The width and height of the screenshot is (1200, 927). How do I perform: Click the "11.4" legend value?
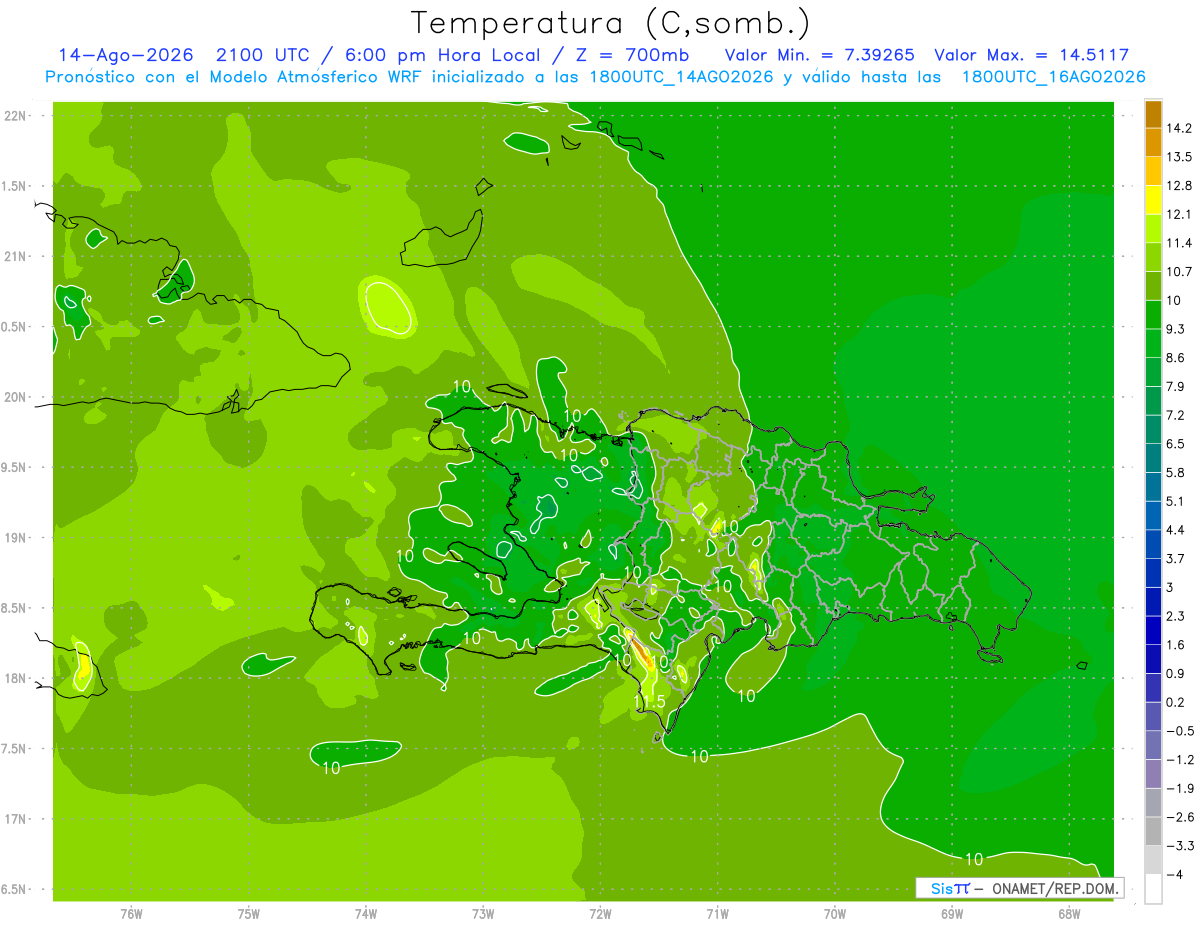click(1178, 243)
